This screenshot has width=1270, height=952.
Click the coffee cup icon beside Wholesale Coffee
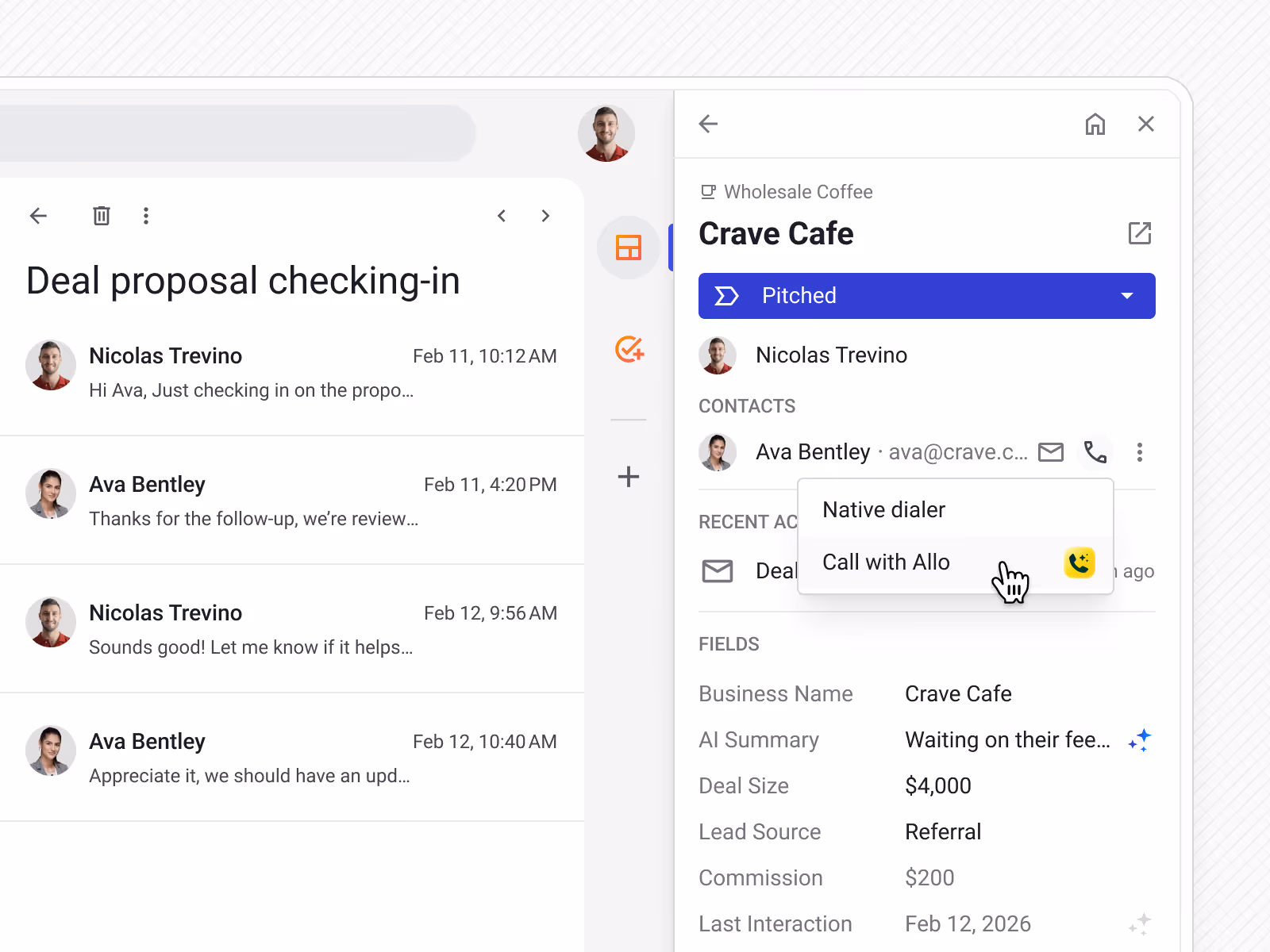click(708, 192)
